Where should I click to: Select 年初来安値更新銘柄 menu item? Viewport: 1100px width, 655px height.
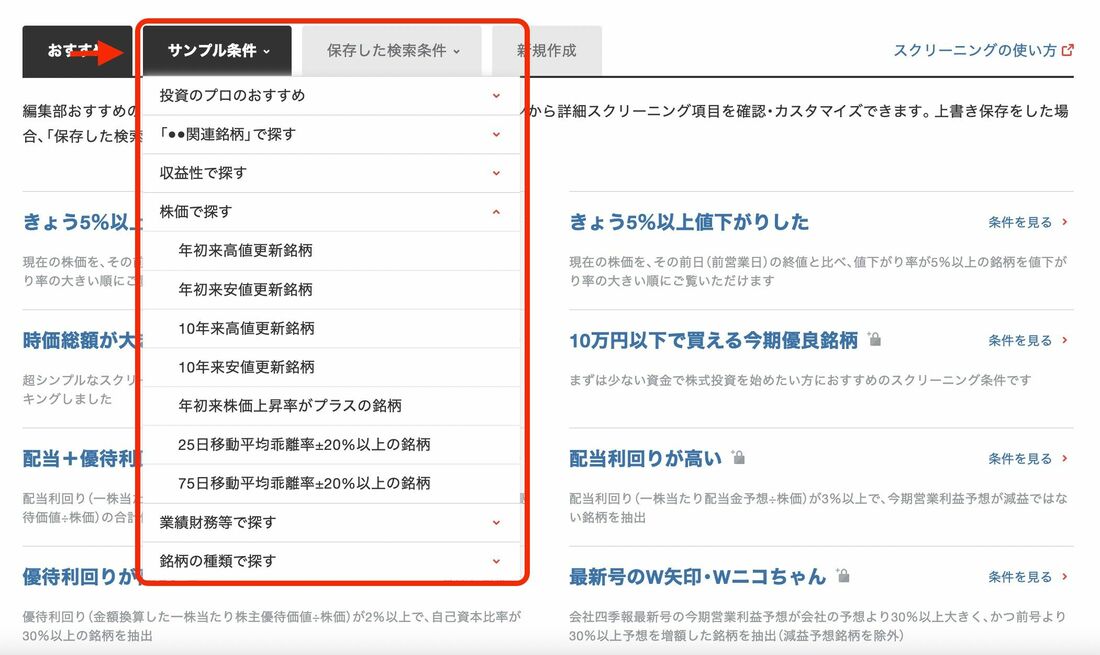pyautogui.click(x=332, y=290)
